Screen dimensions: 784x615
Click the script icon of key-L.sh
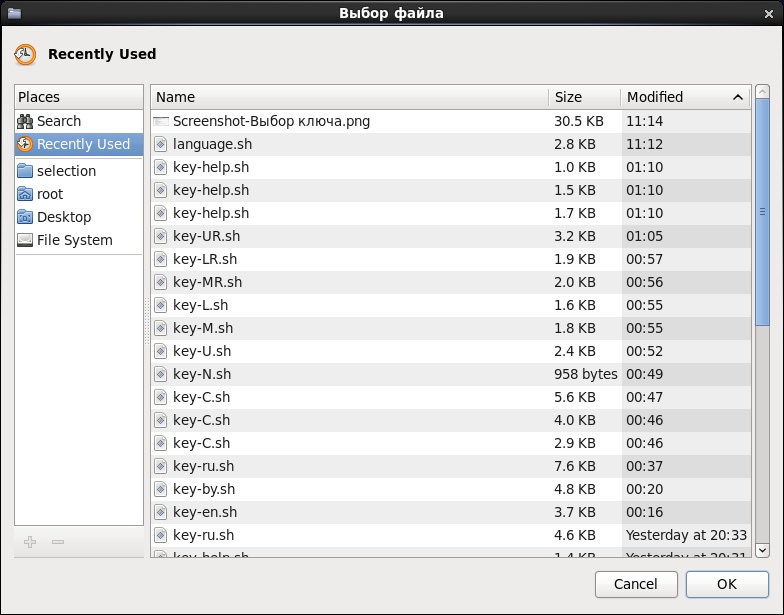pyautogui.click(x=160, y=305)
